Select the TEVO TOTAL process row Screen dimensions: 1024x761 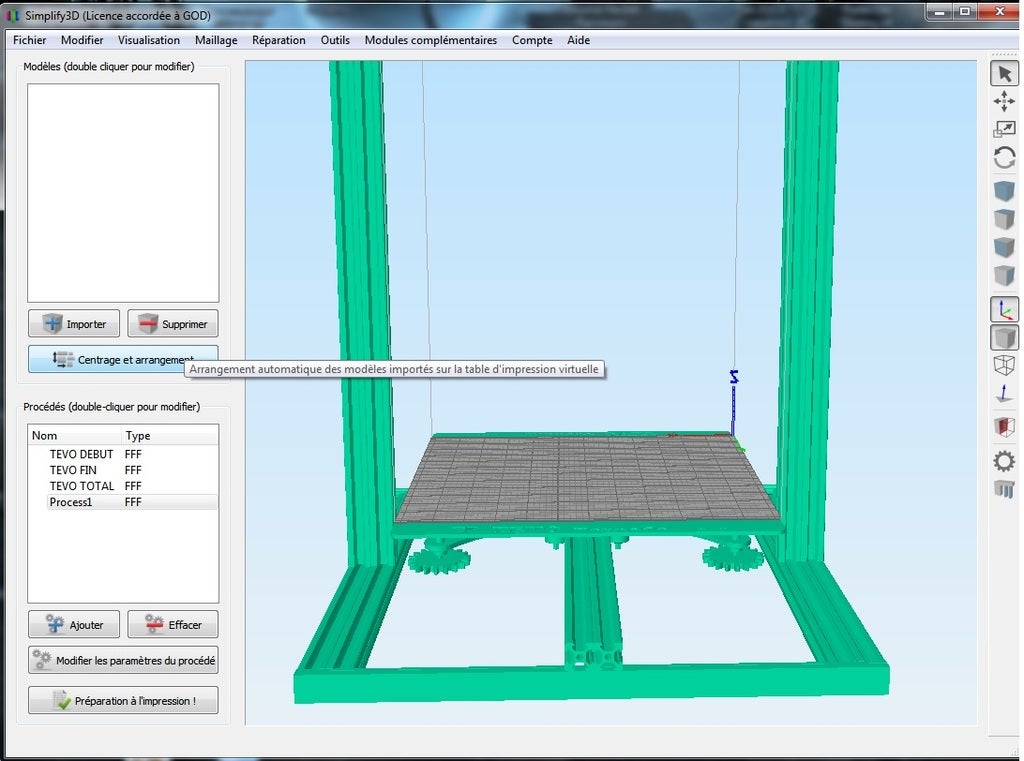[123, 486]
